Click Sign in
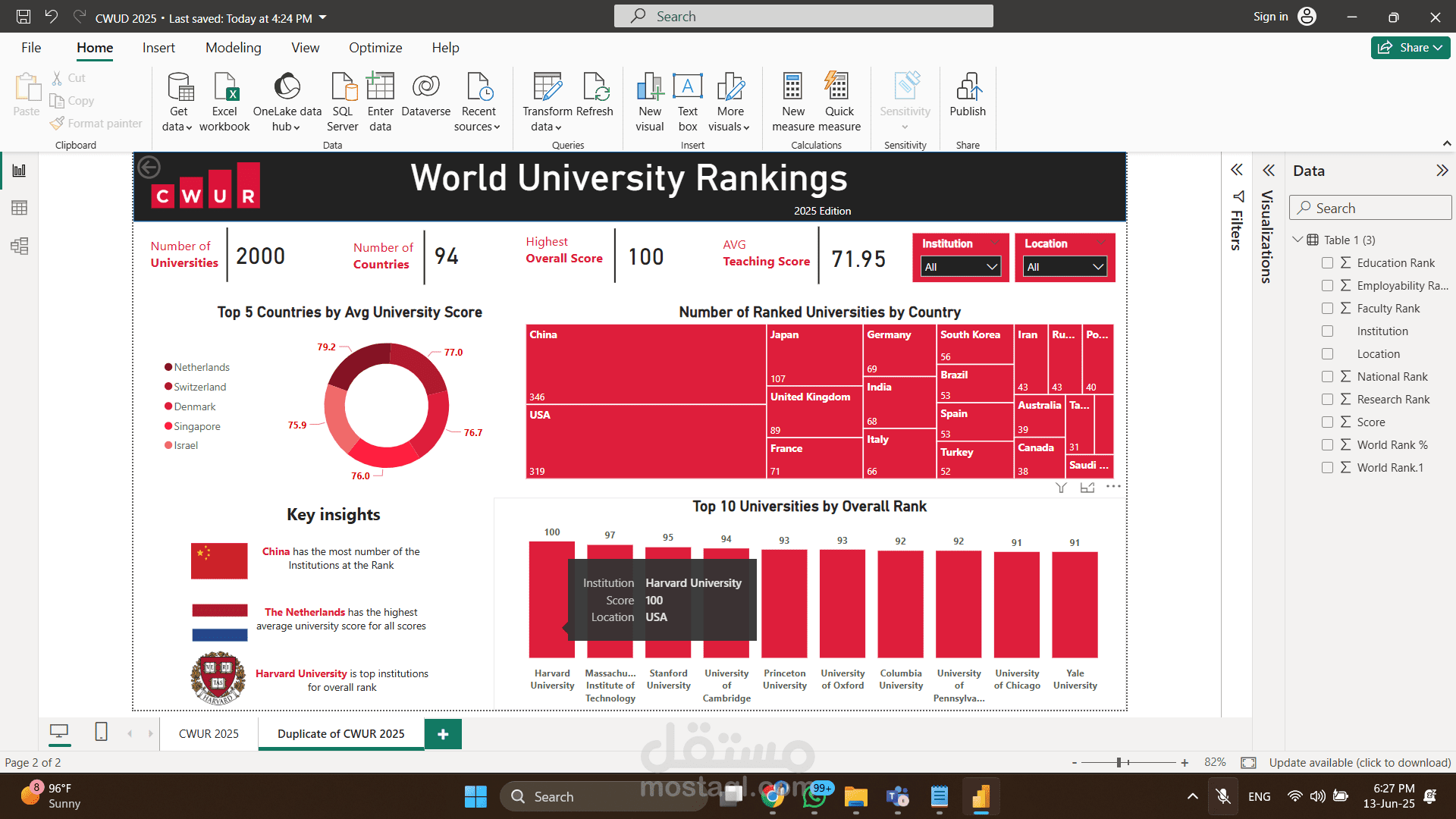1456x819 pixels. tap(1270, 17)
